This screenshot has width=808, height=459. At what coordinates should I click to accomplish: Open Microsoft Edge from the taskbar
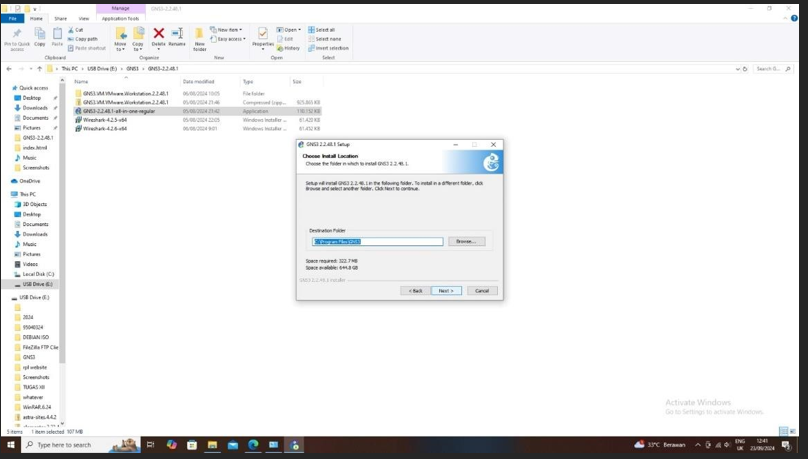pyautogui.click(x=253, y=445)
